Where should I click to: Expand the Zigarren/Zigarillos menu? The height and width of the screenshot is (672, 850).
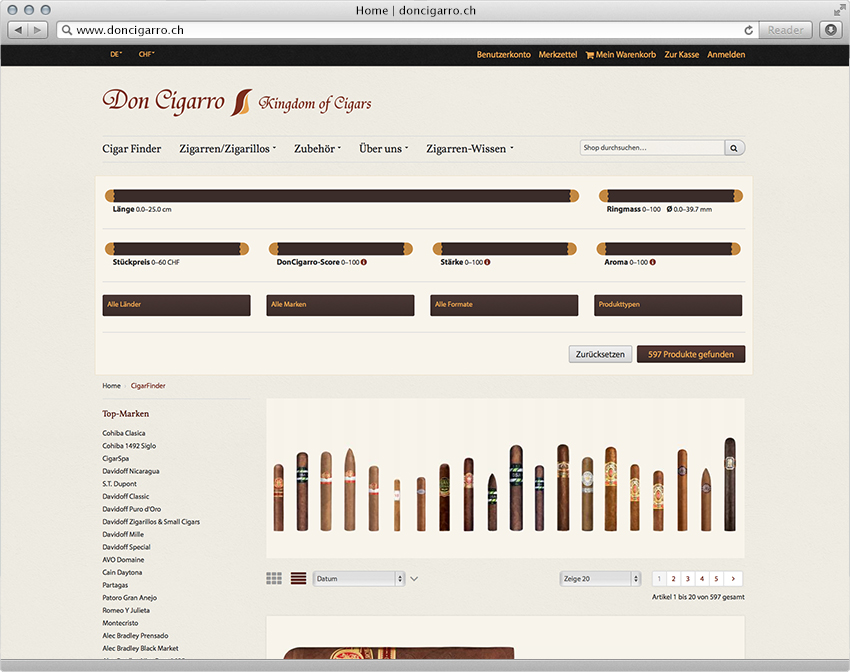(228, 148)
